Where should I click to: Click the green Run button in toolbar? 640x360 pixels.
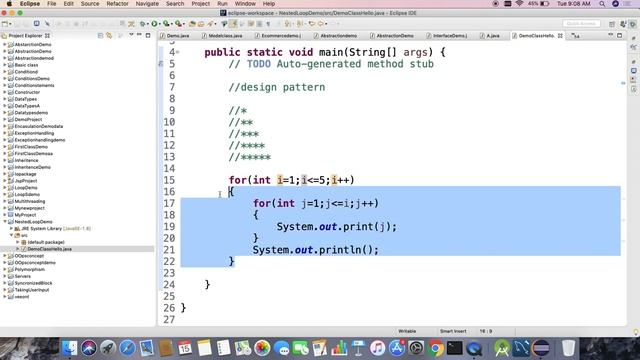click(x=154, y=24)
